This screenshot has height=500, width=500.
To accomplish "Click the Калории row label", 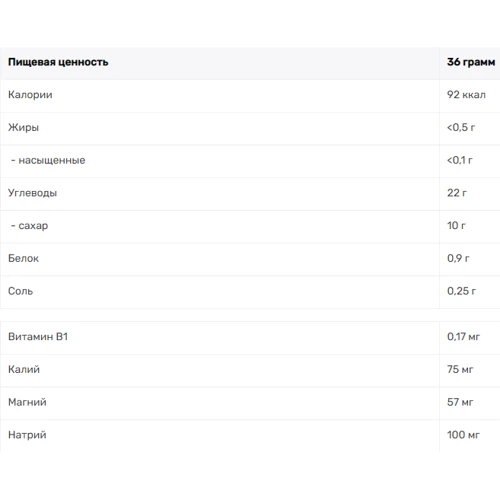I will click(30, 95).
